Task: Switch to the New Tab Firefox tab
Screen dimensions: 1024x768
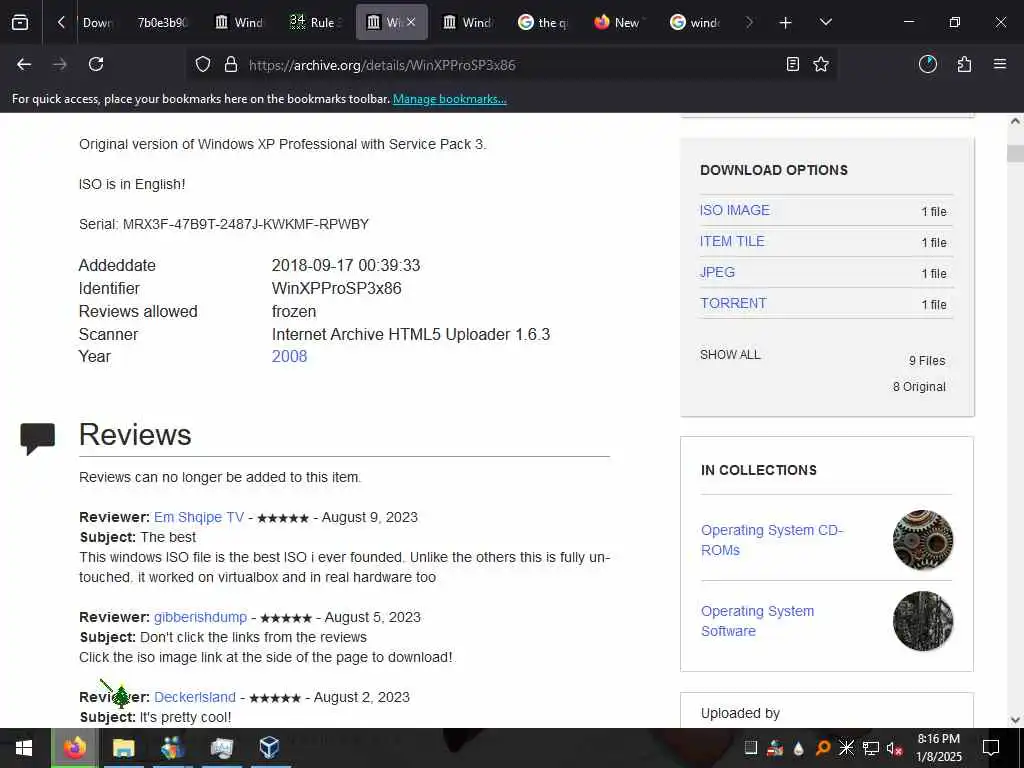Action: [x=618, y=22]
